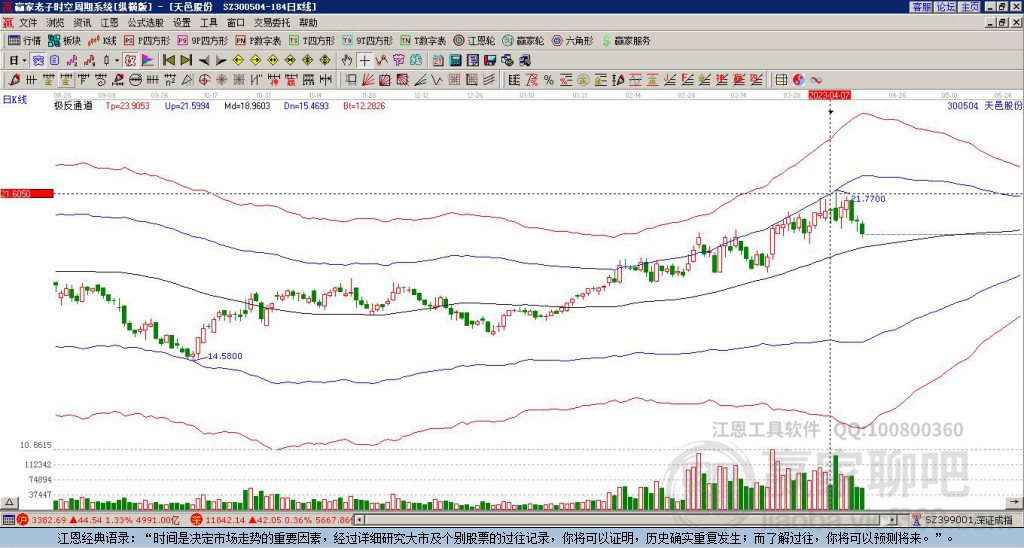Open the 资讯 menu

82,23
